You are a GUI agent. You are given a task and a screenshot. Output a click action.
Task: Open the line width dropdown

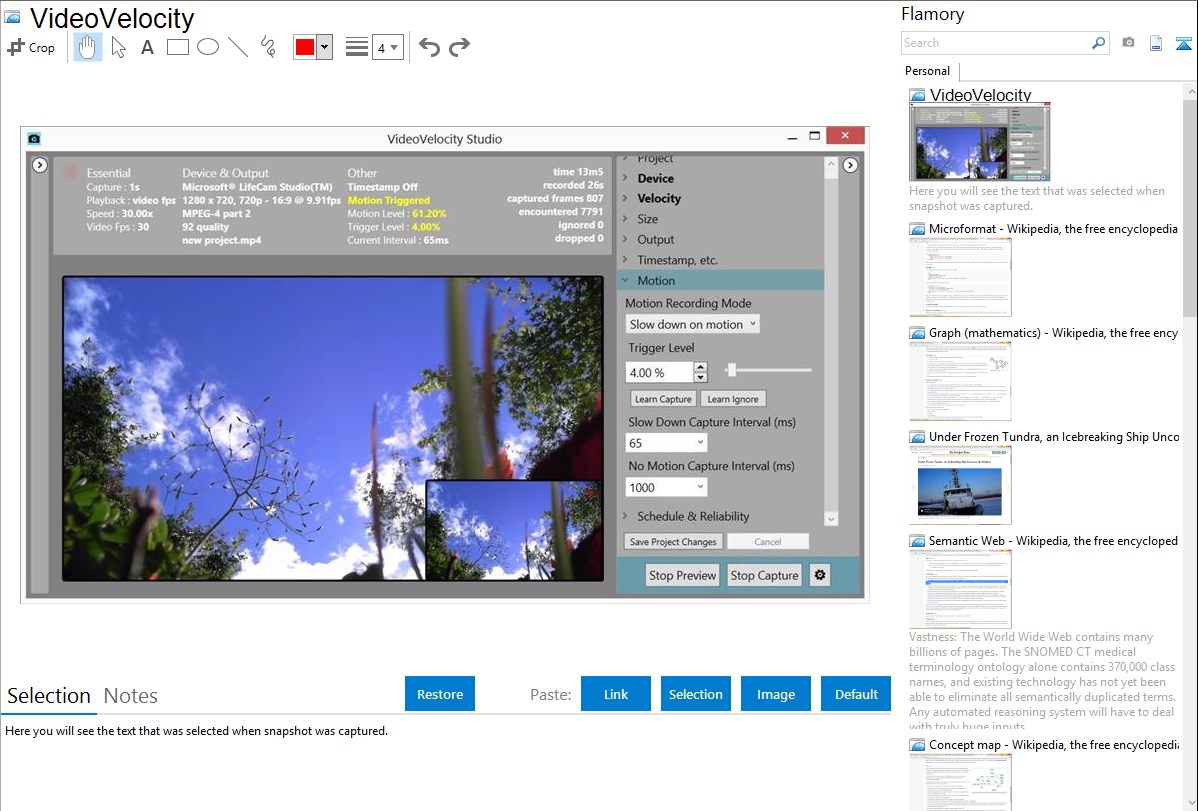click(387, 47)
